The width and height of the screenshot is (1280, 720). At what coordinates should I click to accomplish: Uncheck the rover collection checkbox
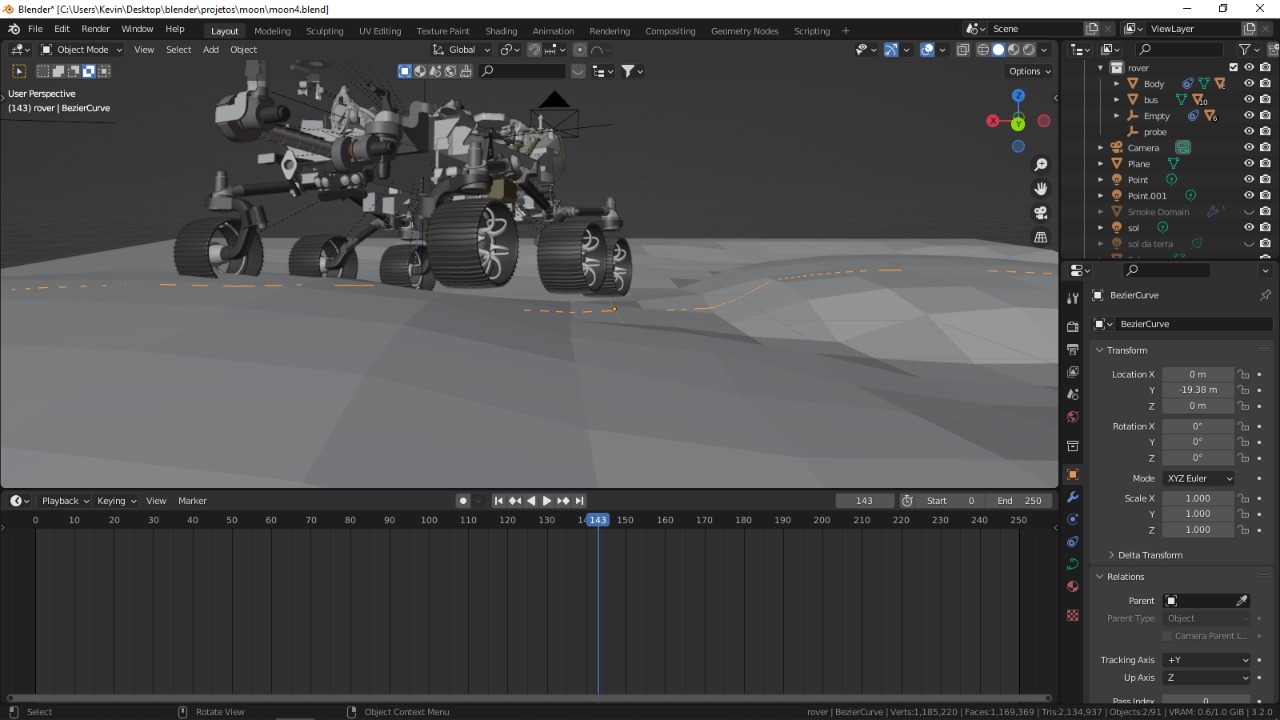click(1233, 68)
